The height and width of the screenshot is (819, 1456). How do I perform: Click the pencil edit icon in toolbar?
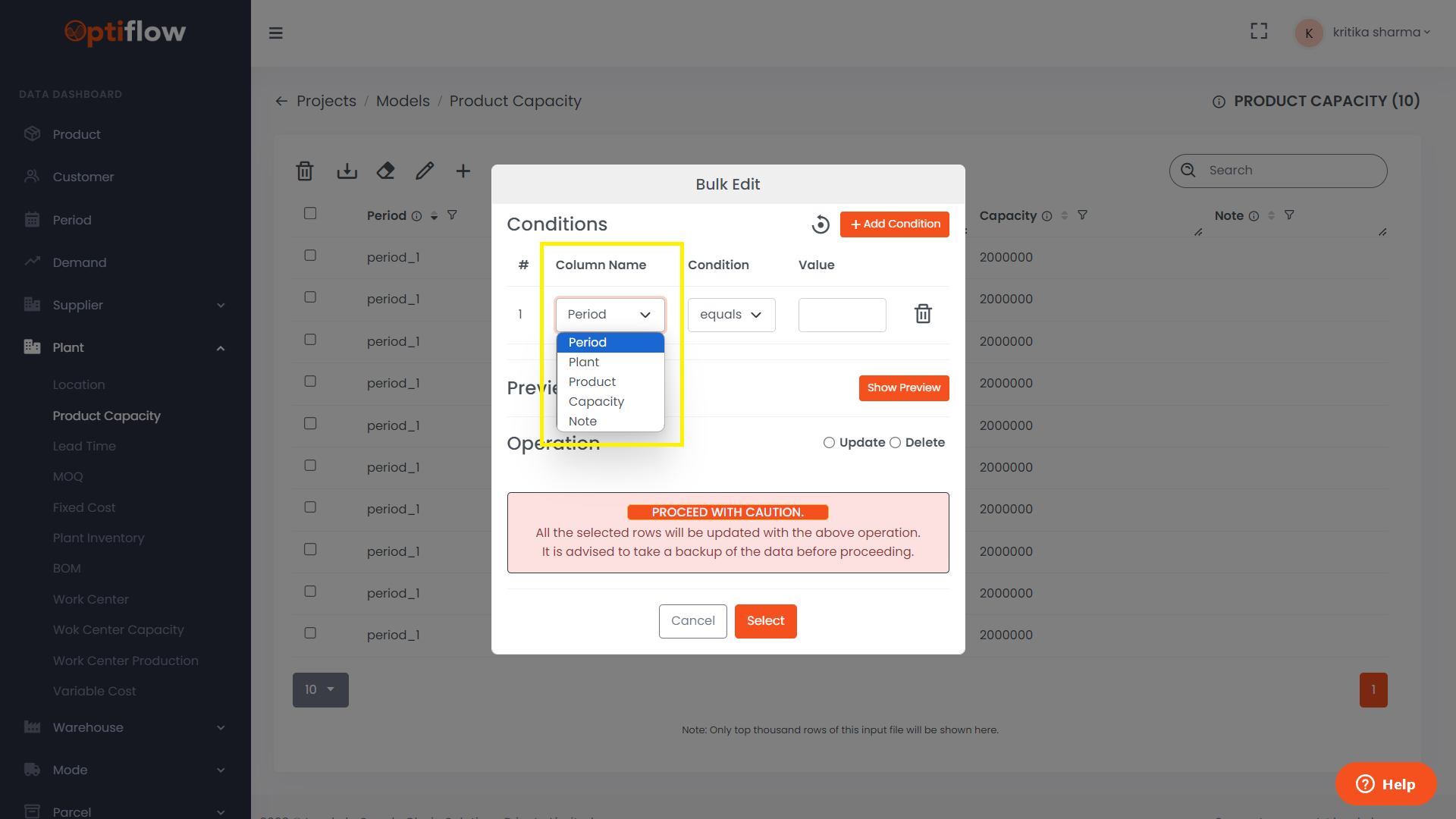(x=425, y=171)
